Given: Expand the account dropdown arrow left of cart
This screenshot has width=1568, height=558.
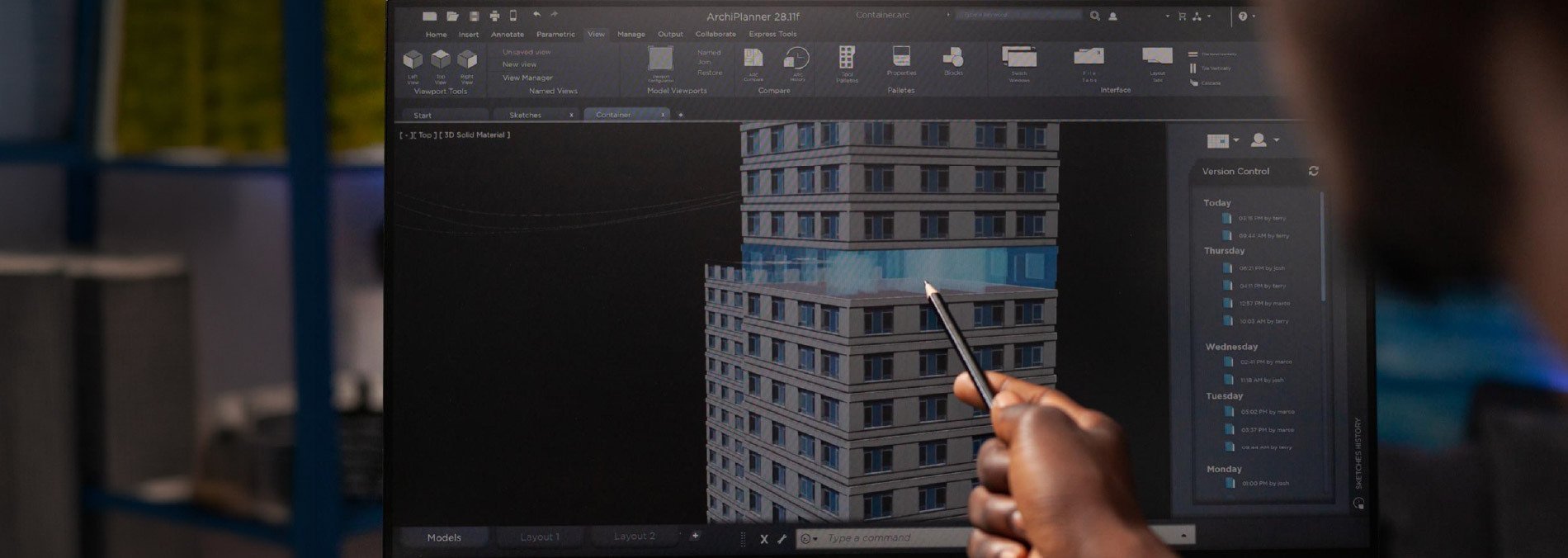Looking at the screenshot, I should (1167, 16).
